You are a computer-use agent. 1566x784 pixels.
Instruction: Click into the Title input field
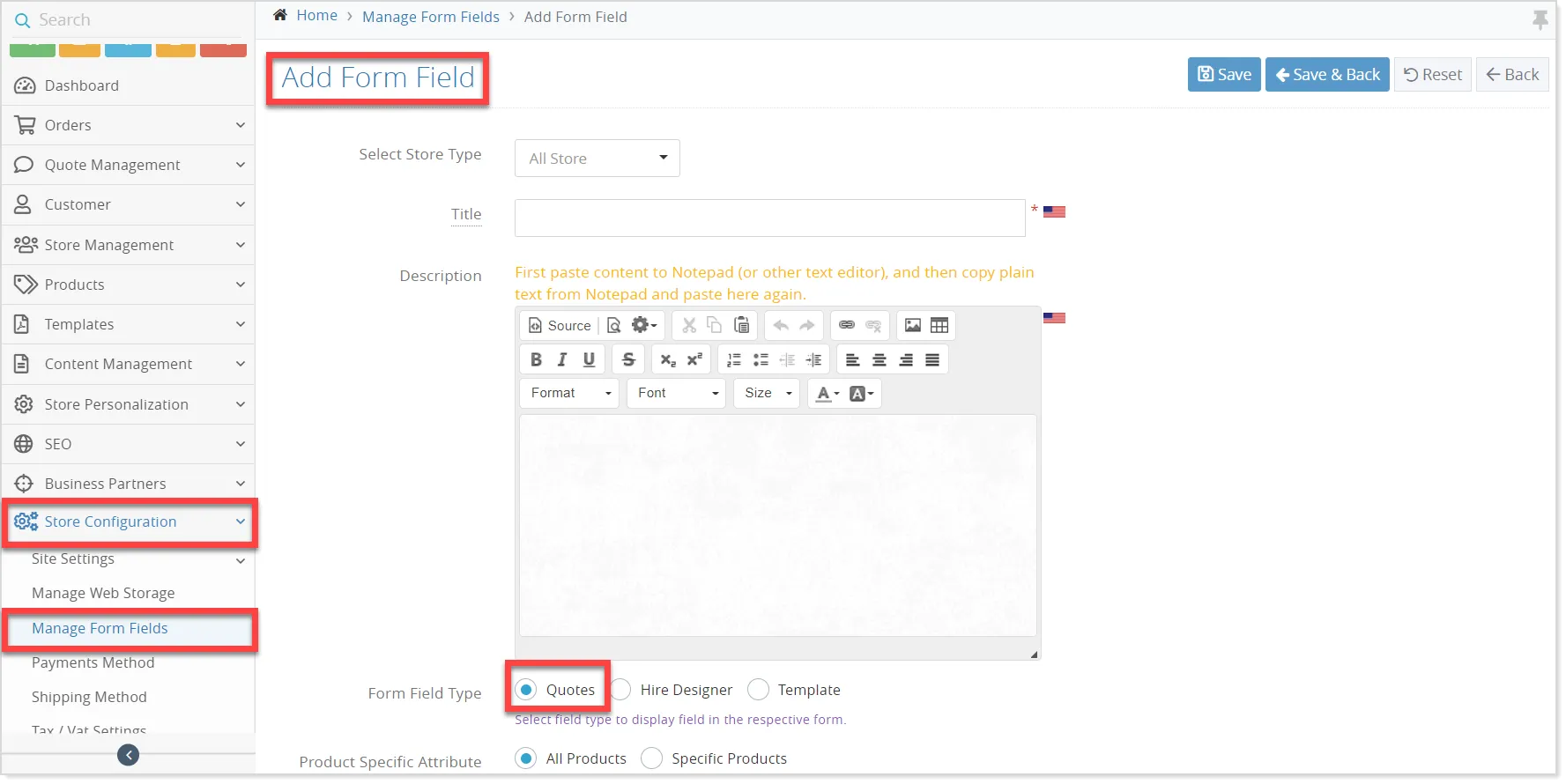click(769, 218)
